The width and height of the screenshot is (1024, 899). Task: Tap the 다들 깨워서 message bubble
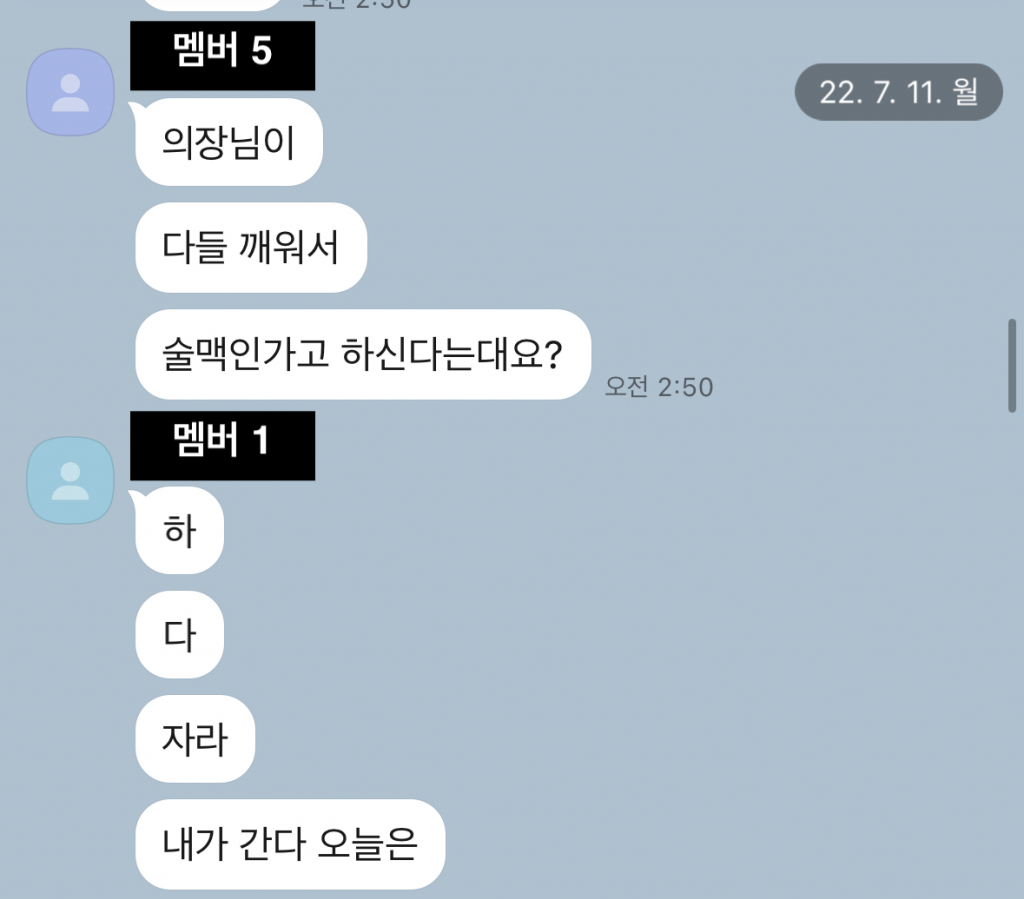point(251,247)
